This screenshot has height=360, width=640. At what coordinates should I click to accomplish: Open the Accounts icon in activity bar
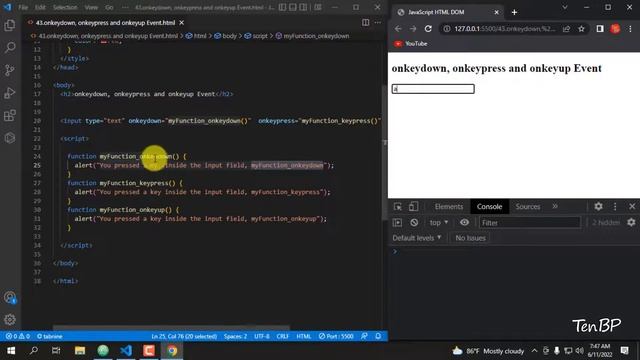point(10,298)
